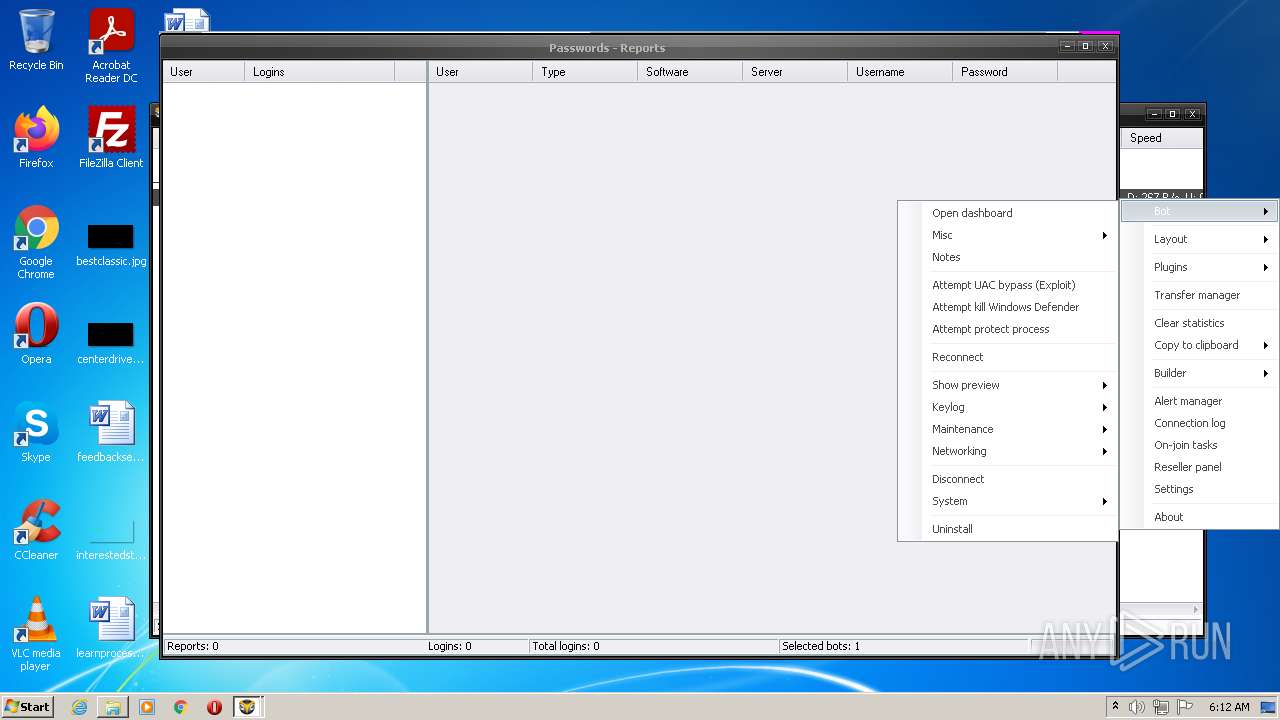This screenshot has height=720, width=1280.
Task: Sort by Logins column header
Action: pyautogui.click(x=319, y=72)
